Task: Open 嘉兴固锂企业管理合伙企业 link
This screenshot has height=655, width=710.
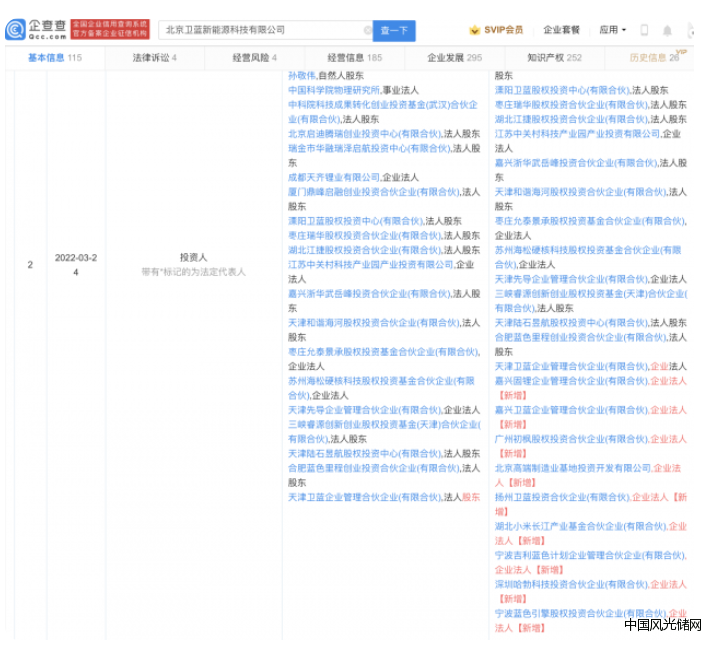Action: tap(571, 381)
